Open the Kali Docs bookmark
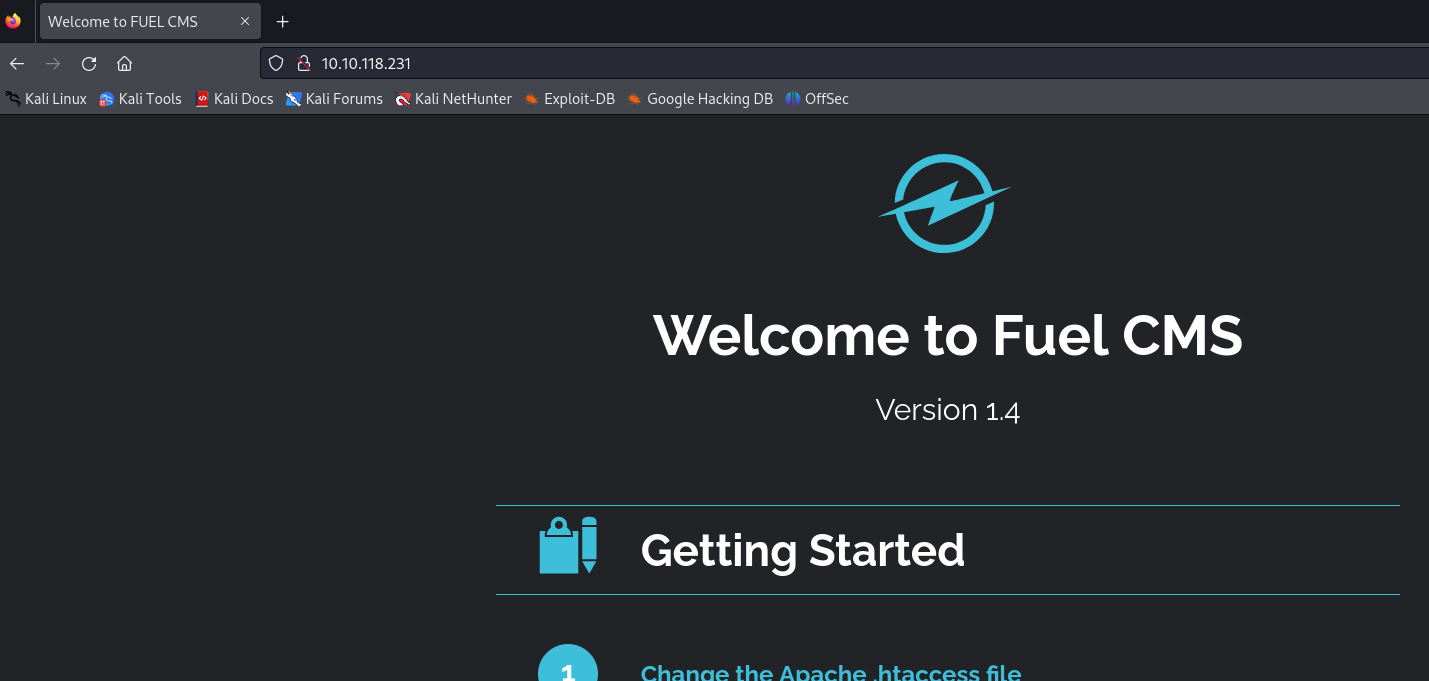 tap(234, 99)
